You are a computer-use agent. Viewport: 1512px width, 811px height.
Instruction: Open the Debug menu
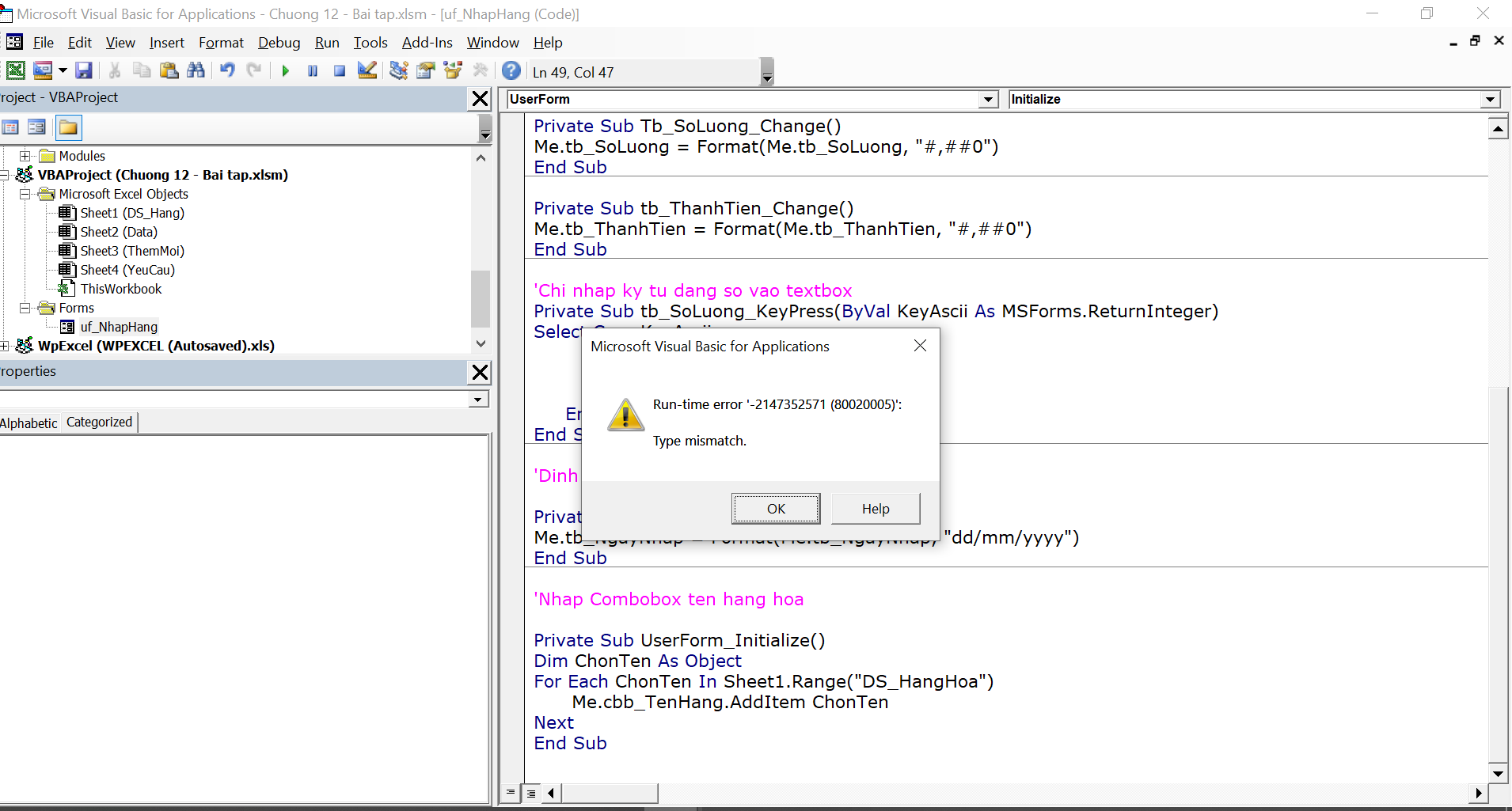279,43
